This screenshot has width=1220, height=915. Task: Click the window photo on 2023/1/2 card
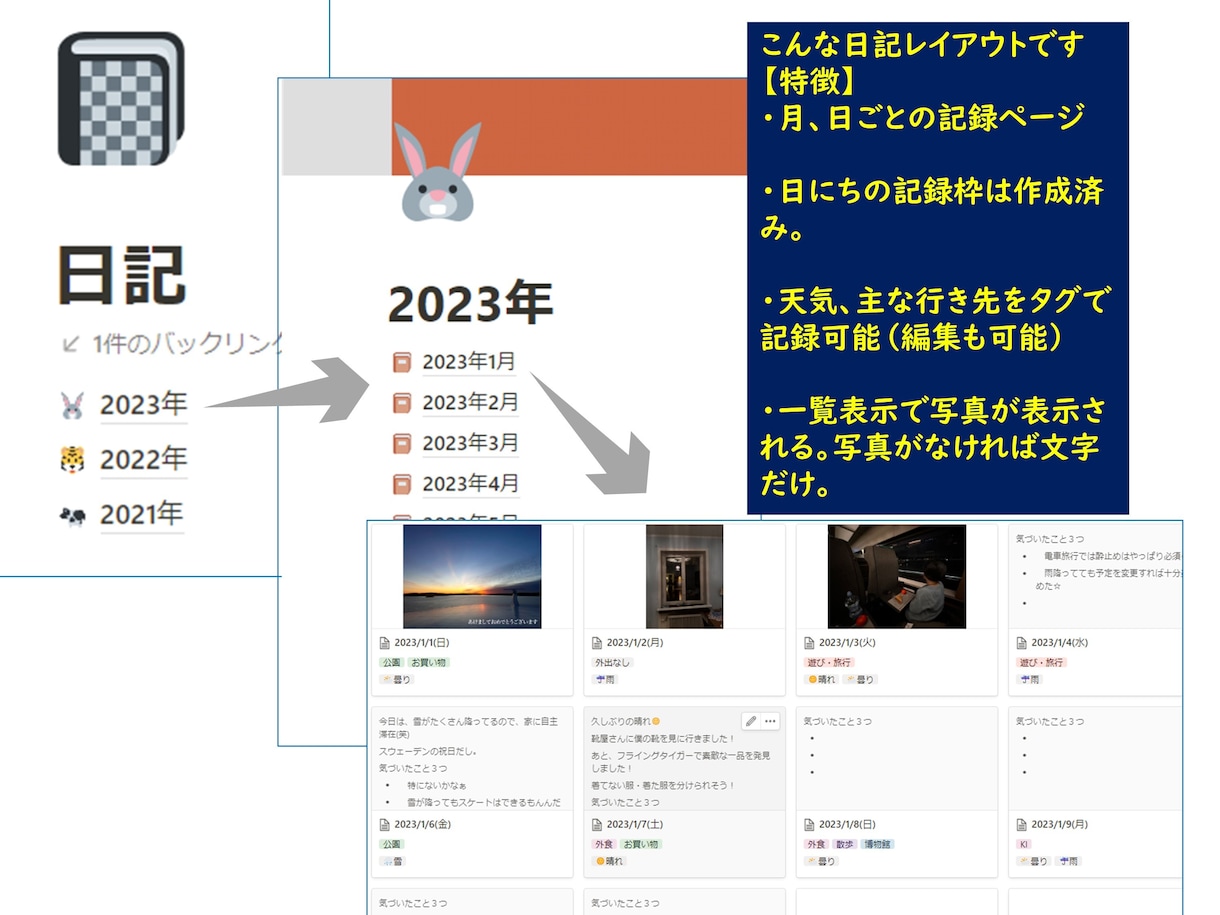(x=684, y=577)
